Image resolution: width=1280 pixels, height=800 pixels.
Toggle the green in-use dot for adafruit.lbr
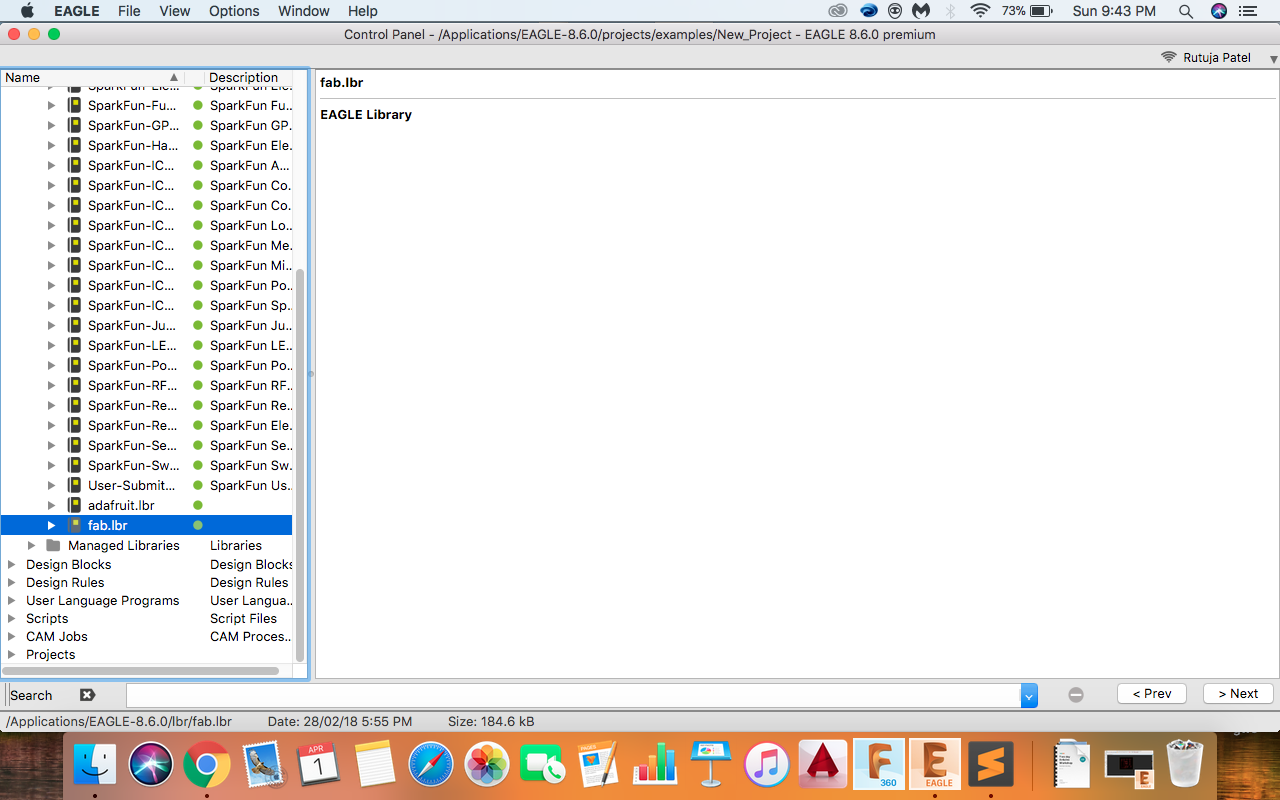(x=198, y=505)
